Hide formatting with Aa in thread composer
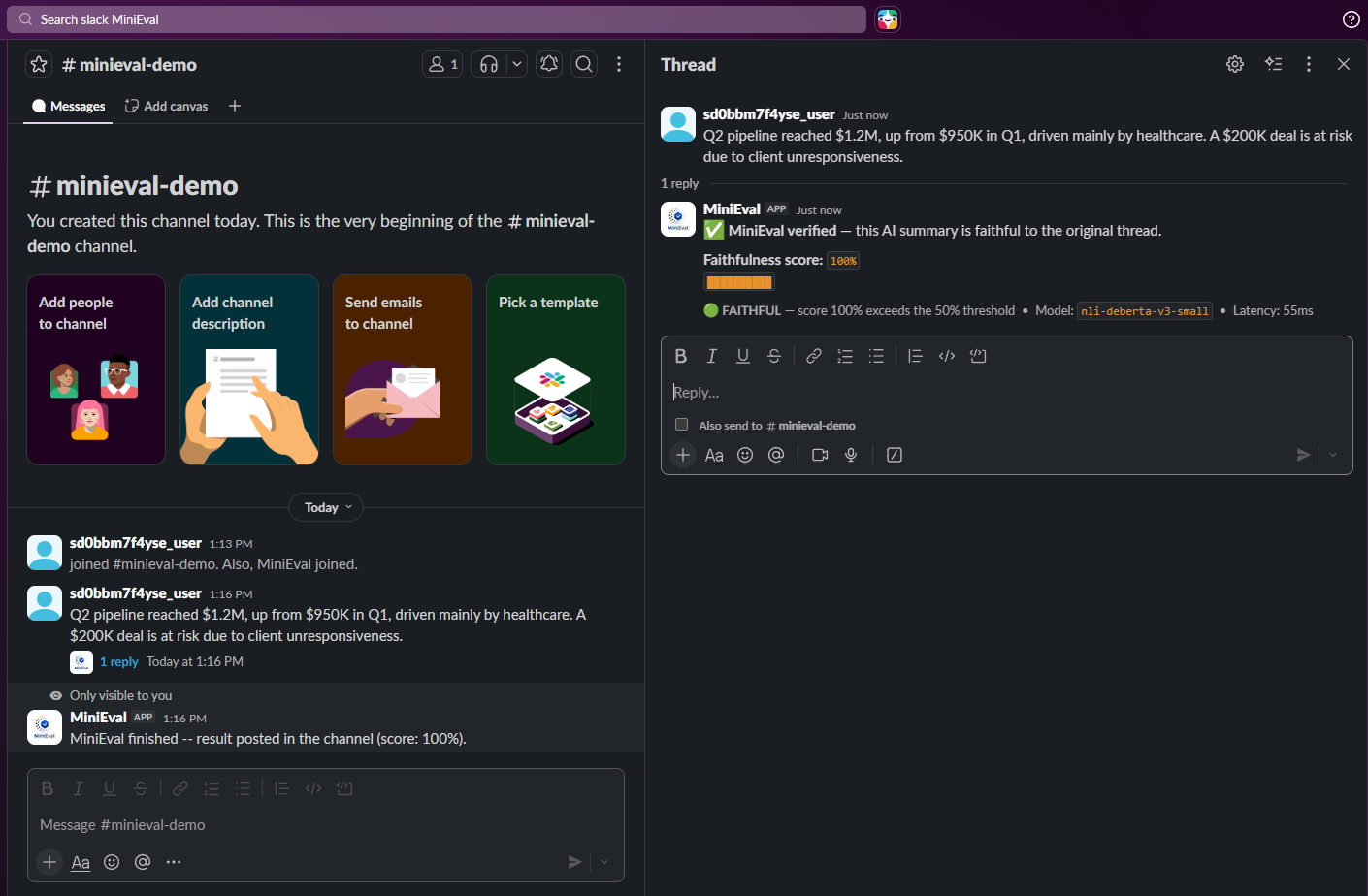This screenshot has height=896, width=1368. (x=714, y=455)
